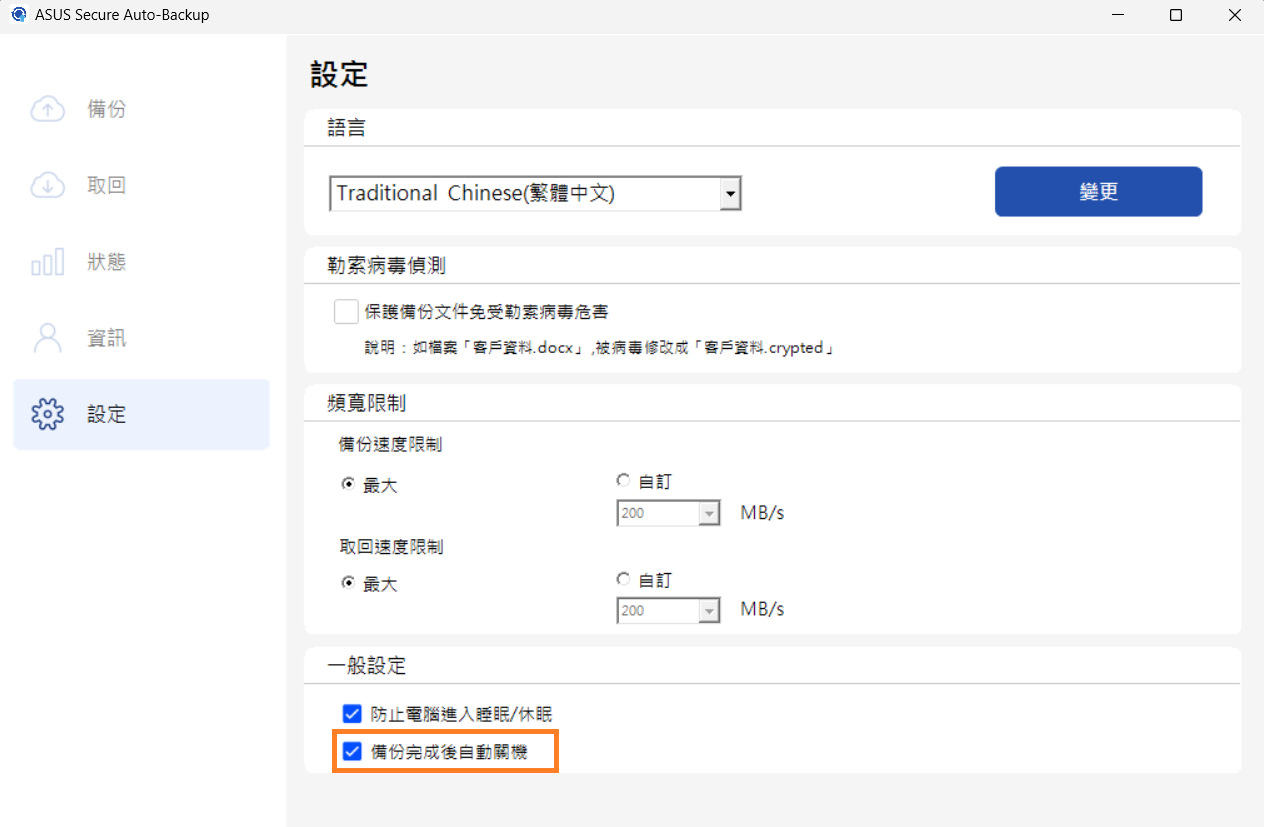Click the 取回速度限制 label

(x=390, y=546)
